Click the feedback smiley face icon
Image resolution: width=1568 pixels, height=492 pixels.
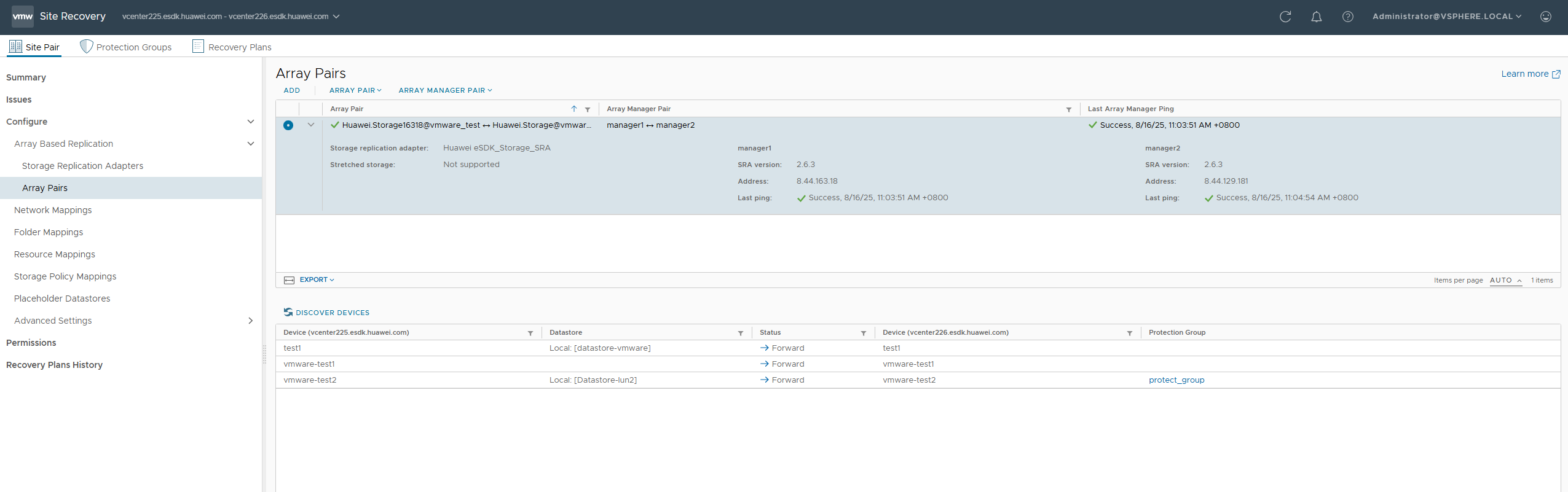pyautogui.click(x=1546, y=17)
